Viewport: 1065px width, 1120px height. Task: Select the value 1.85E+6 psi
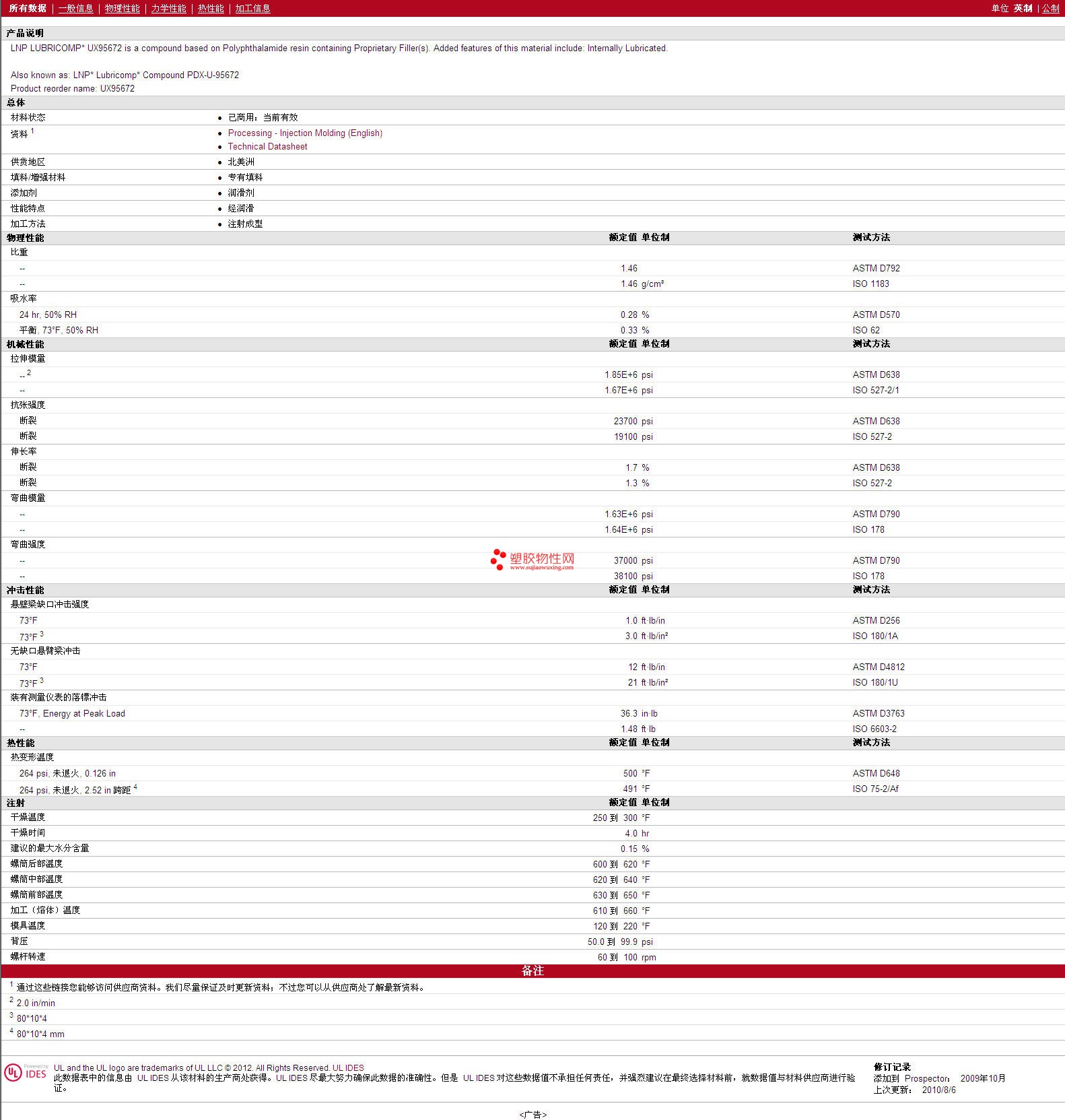pyautogui.click(x=628, y=374)
